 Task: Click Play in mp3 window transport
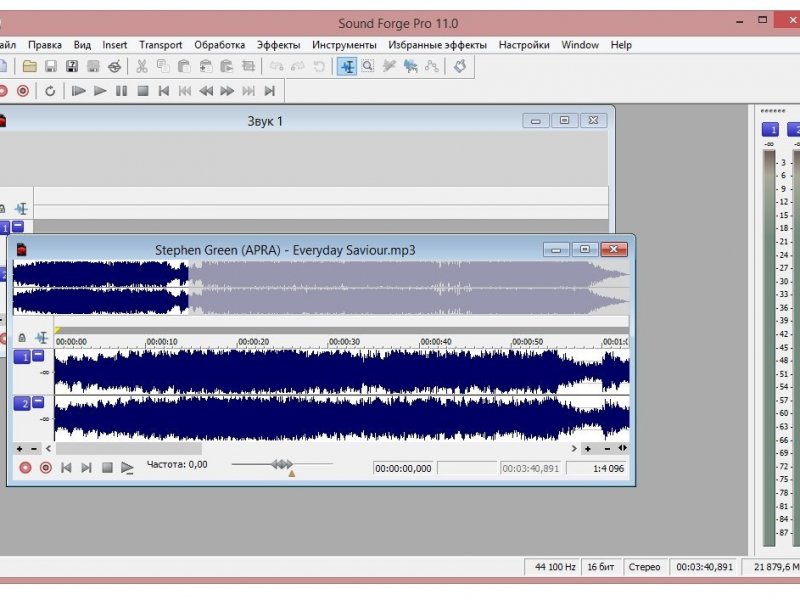(127, 467)
